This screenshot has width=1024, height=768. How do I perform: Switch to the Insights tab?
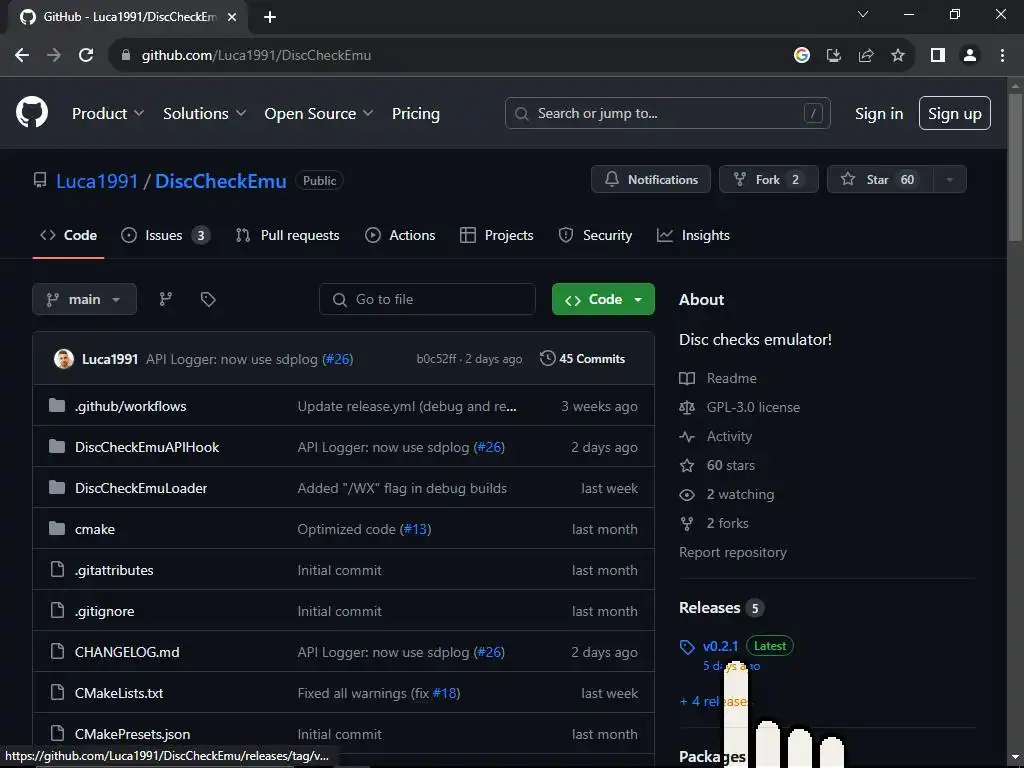tap(693, 235)
